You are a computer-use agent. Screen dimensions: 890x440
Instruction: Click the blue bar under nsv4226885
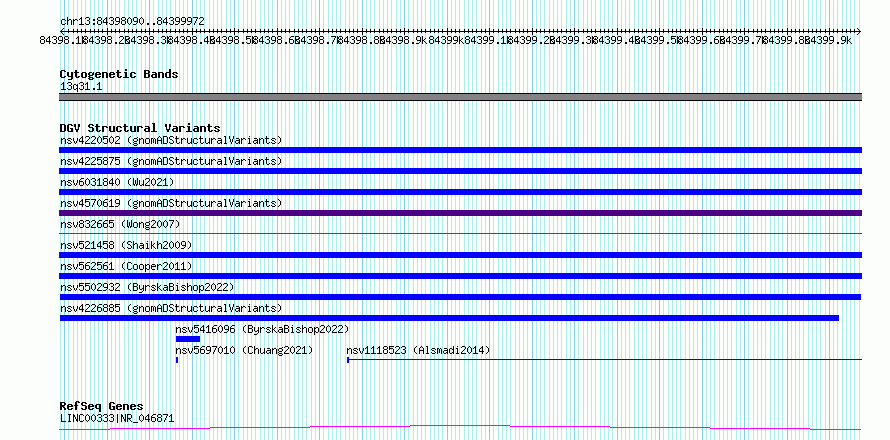449,318
